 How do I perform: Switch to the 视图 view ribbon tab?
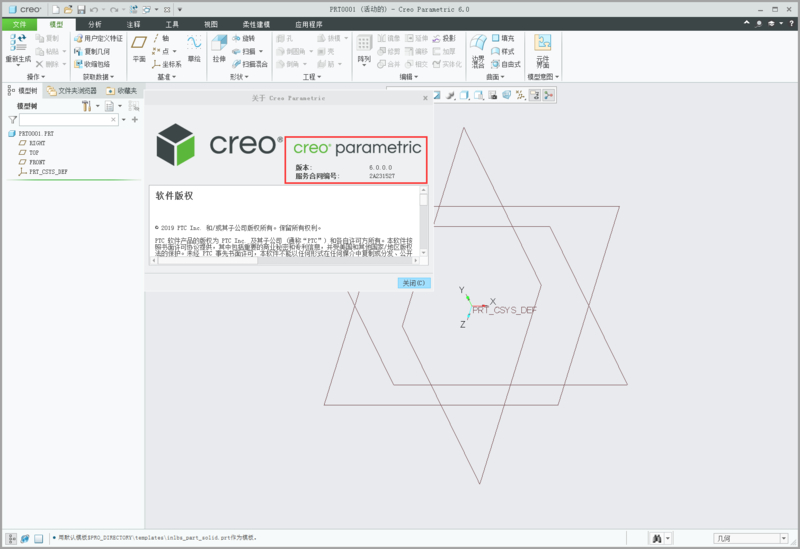pyautogui.click(x=211, y=24)
